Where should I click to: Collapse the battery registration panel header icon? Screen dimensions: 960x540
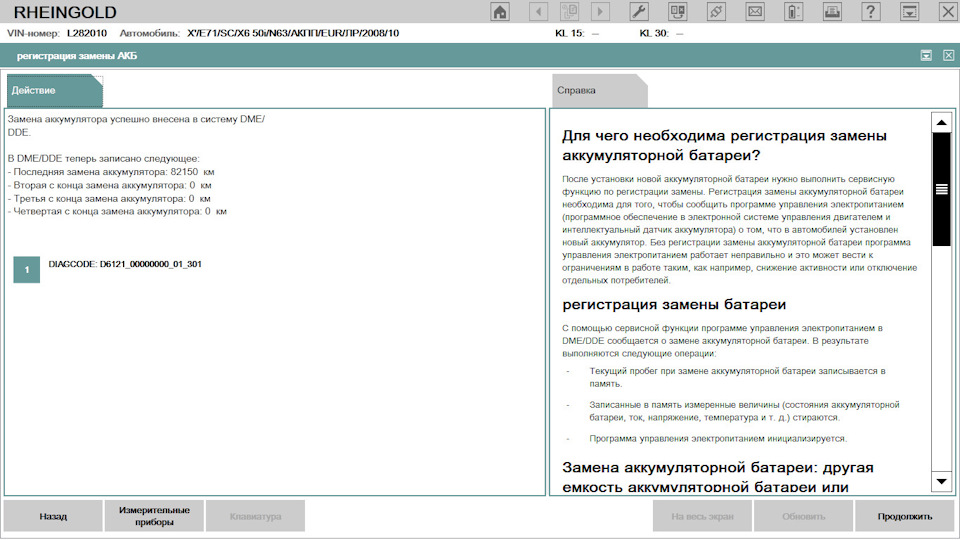[926, 56]
